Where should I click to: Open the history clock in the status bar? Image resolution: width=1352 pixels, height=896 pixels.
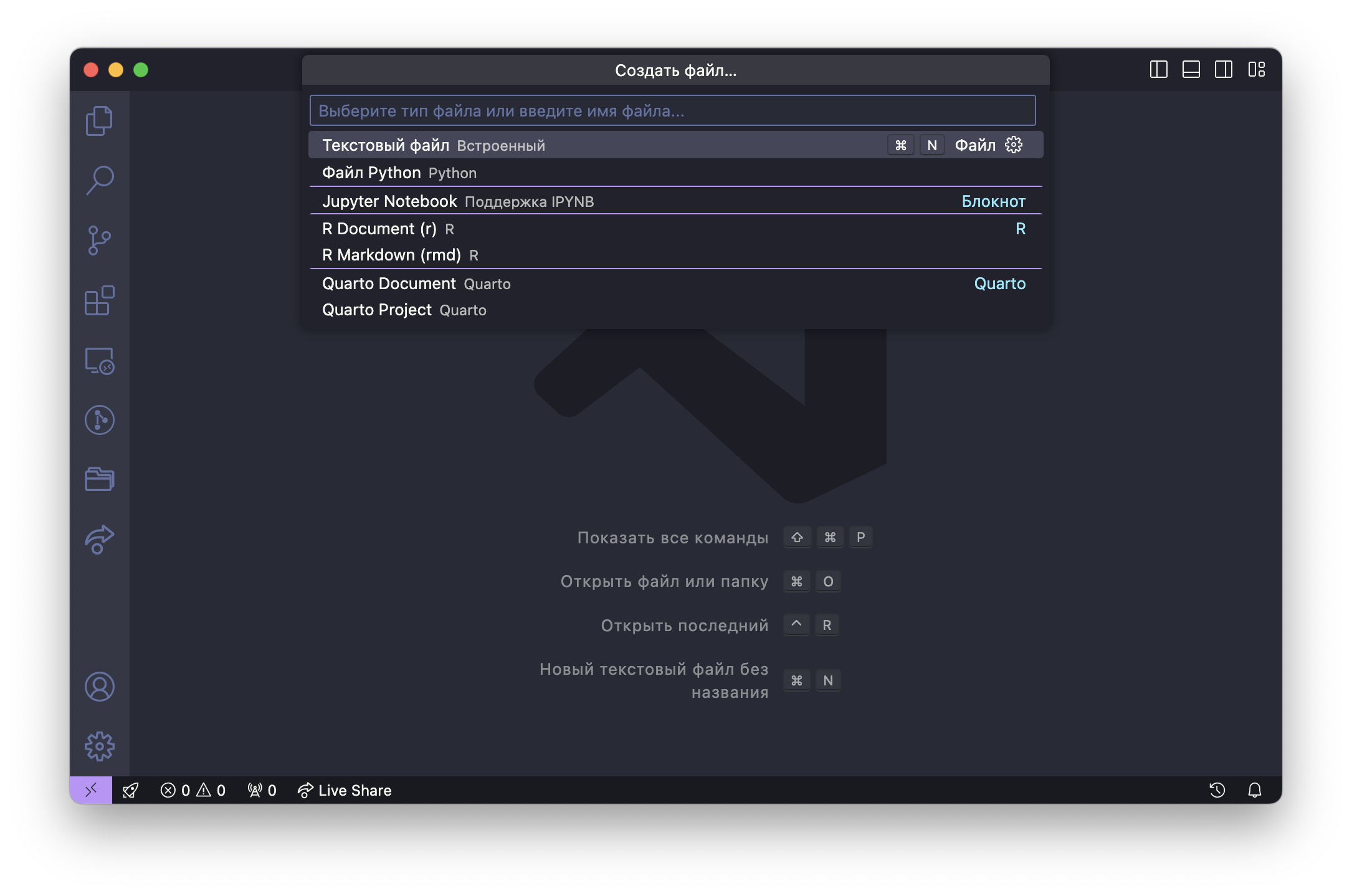1217,790
